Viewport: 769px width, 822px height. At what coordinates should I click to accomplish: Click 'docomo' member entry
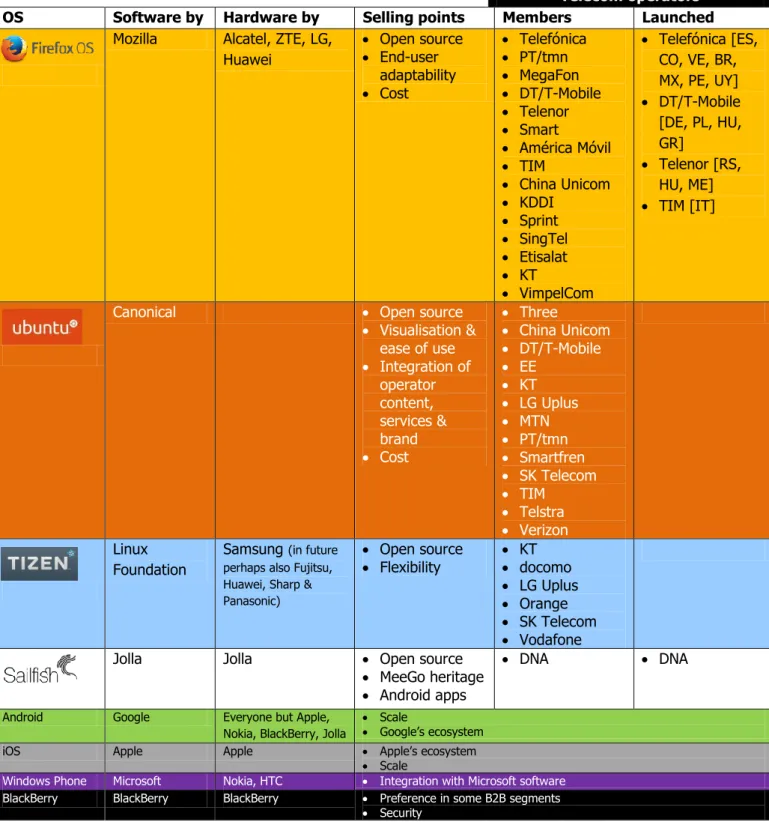pos(545,568)
